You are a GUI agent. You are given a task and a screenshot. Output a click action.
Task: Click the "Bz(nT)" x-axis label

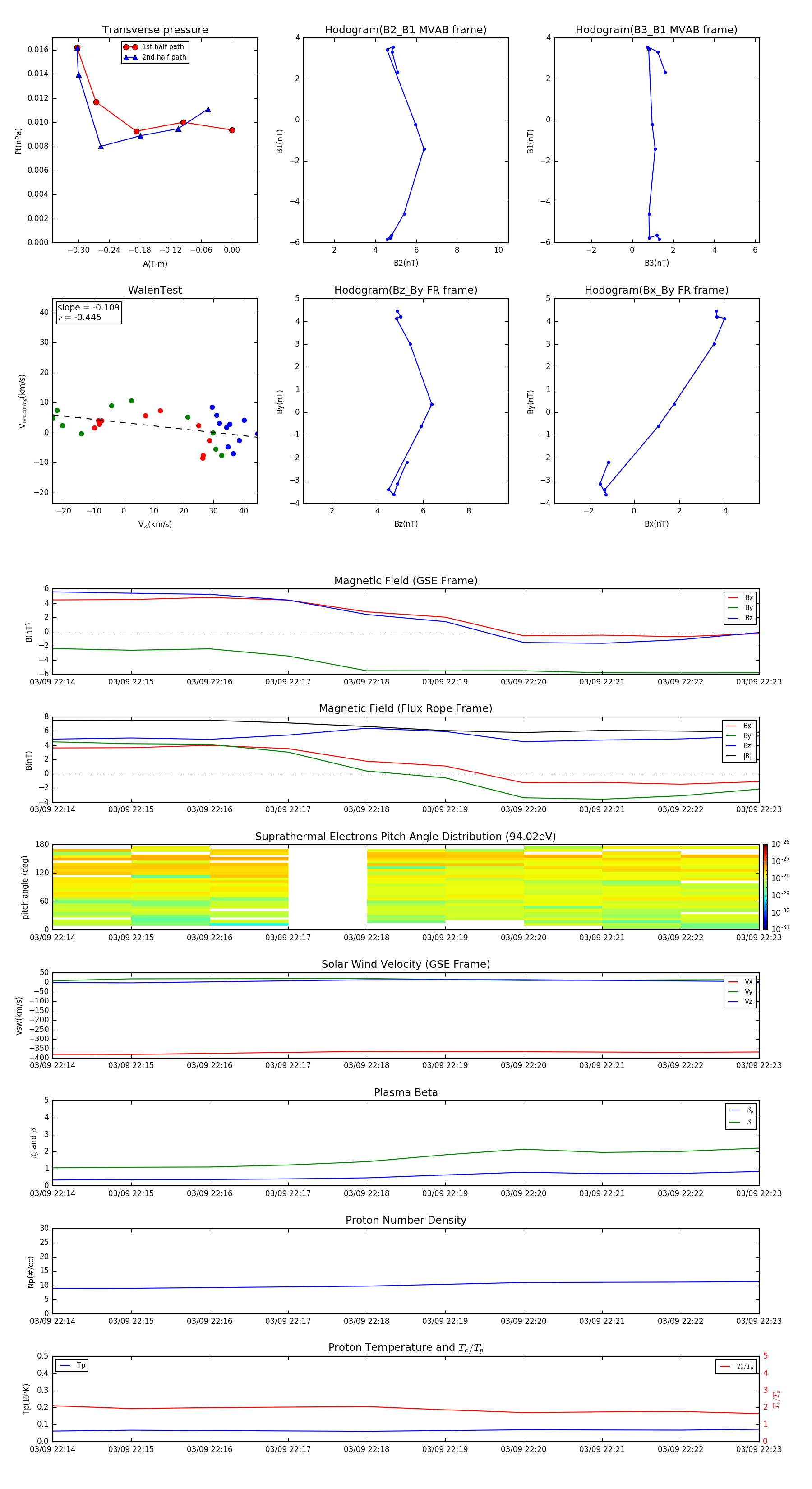406,524
